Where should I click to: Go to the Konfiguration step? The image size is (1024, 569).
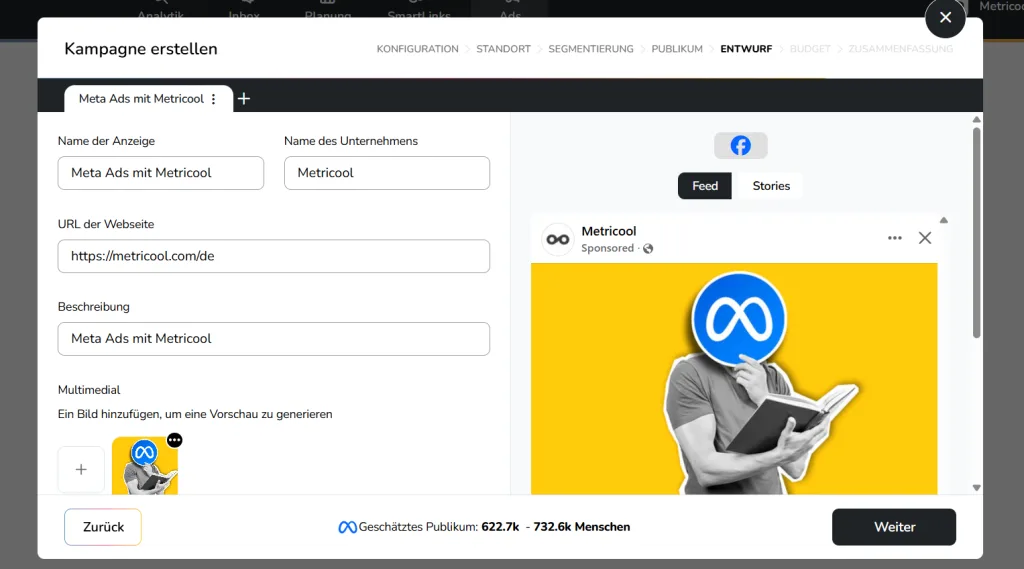(x=417, y=49)
